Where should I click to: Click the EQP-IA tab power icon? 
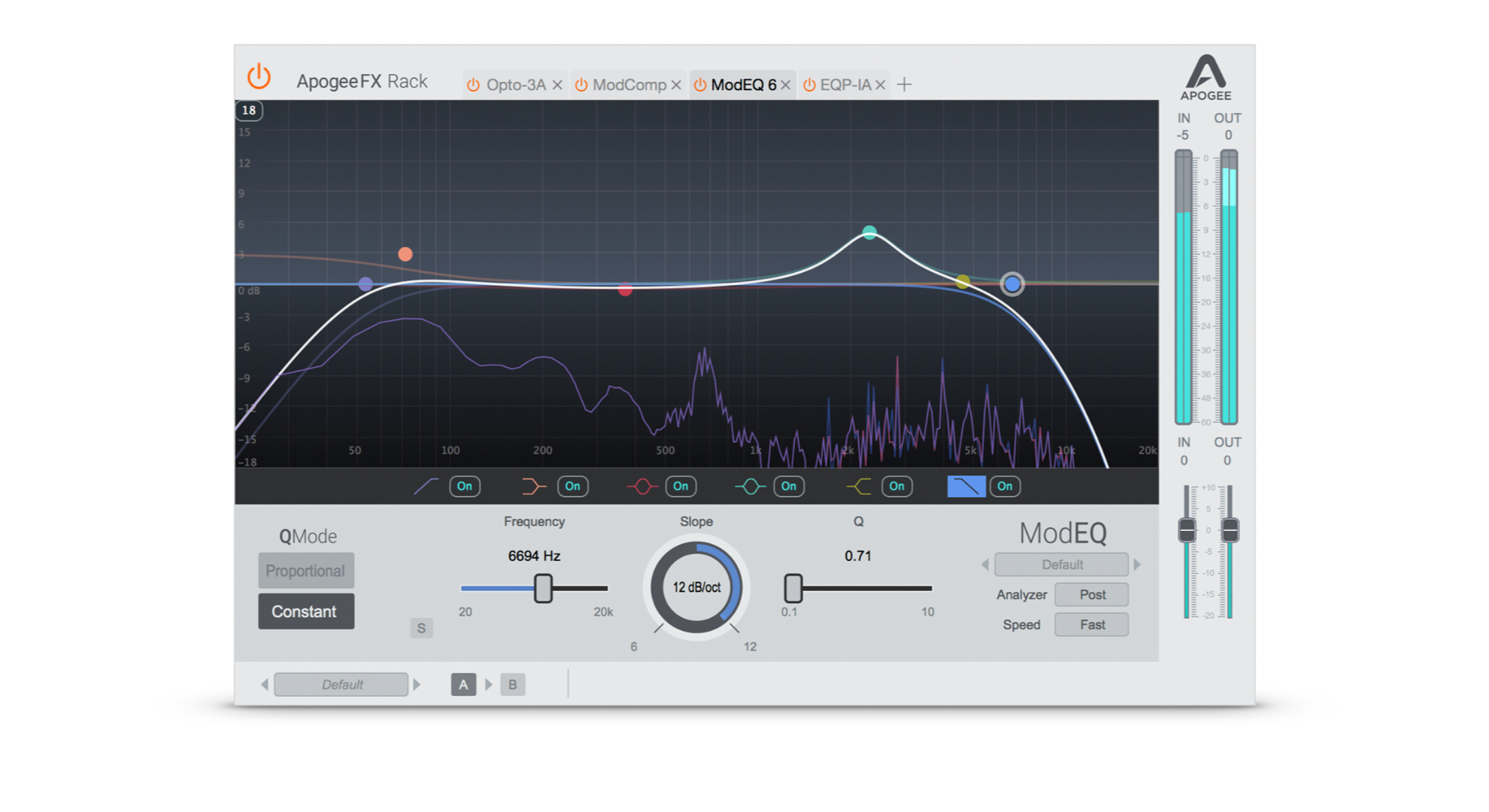pos(809,85)
